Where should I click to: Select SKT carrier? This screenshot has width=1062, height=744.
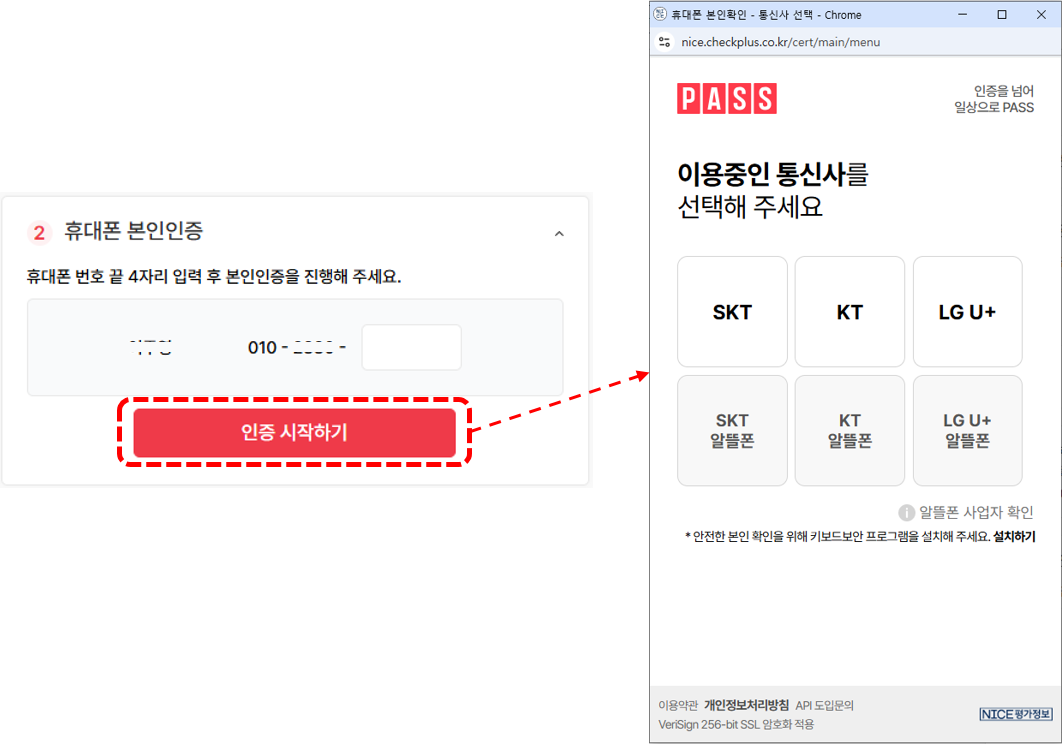pyautogui.click(x=732, y=312)
